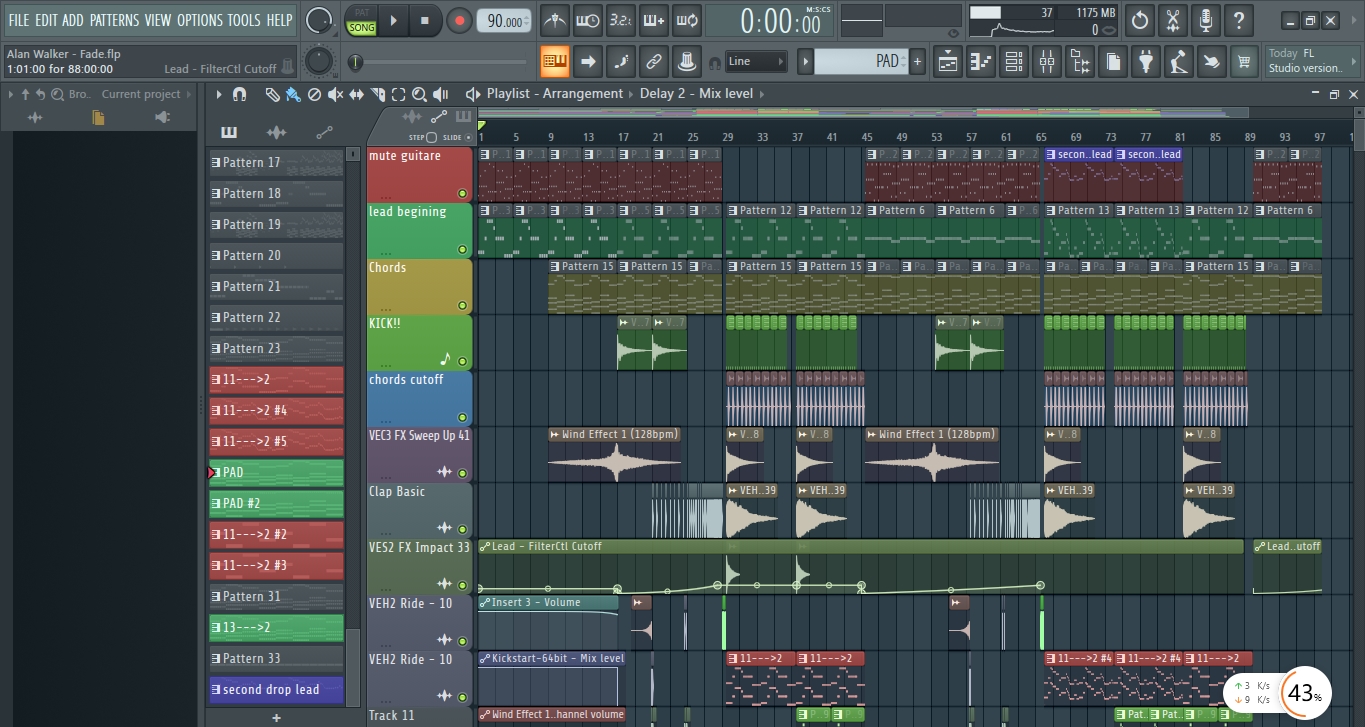This screenshot has height=727, width=1365.
Task: Click the record button
Action: click(459, 20)
